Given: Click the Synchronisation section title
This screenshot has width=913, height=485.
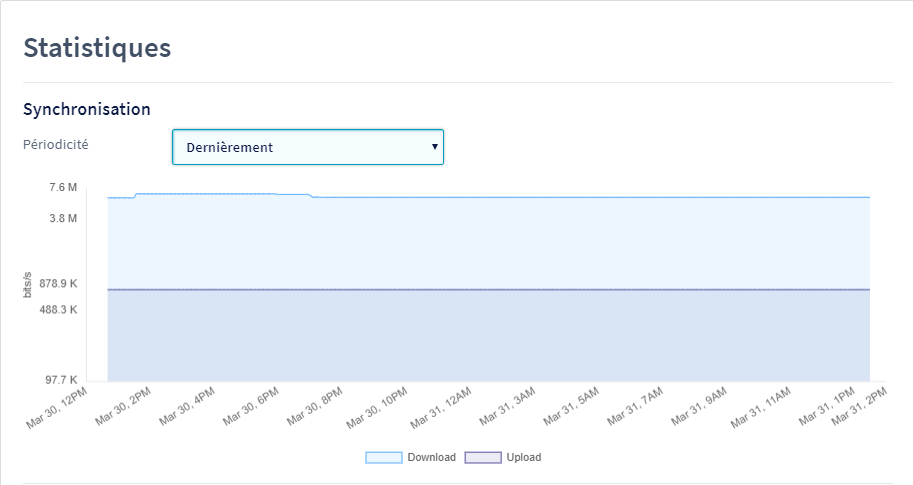Looking at the screenshot, I should (x=87, y=108).
